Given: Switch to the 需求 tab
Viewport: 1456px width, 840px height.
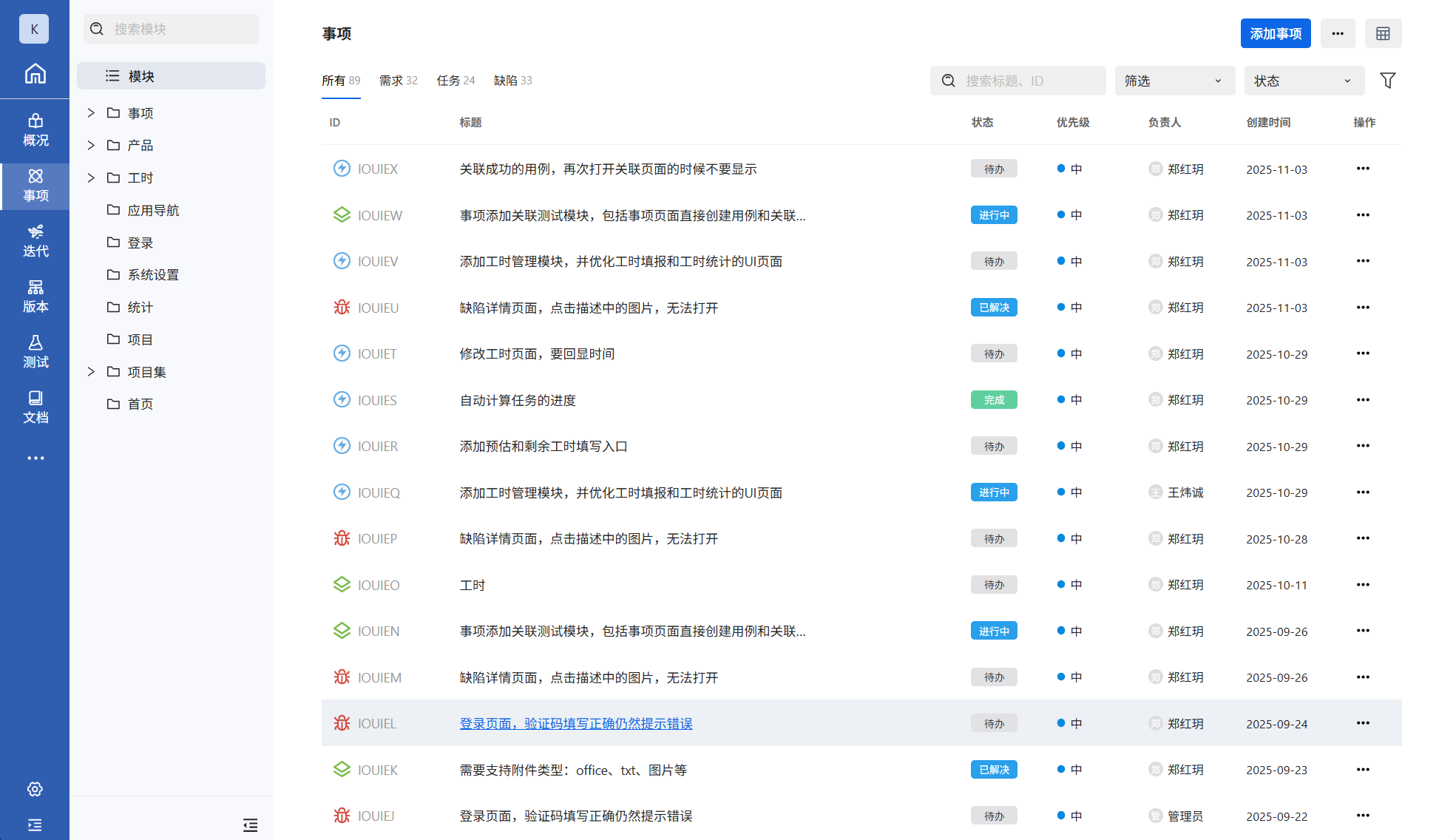Looking at the screenshot, I should [x=398, y=81].
